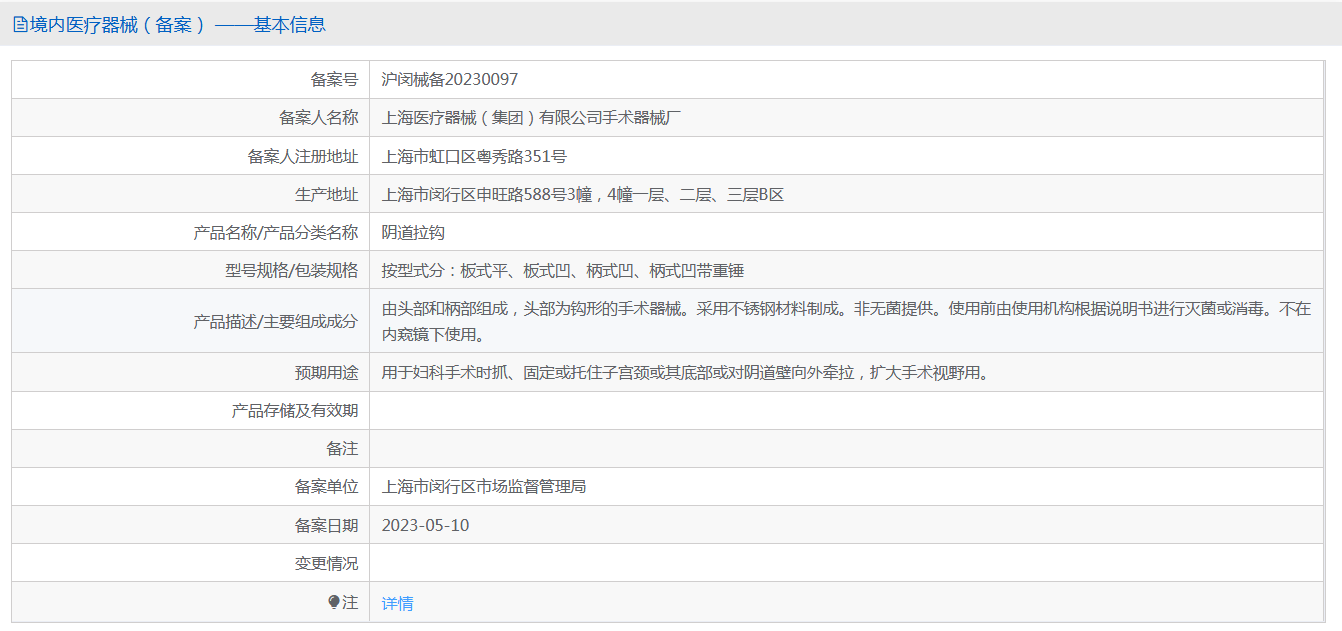1342x631 pixels.
Task: Select 上海市闵行区市场监督管理局 text
Action: [484, 487]
